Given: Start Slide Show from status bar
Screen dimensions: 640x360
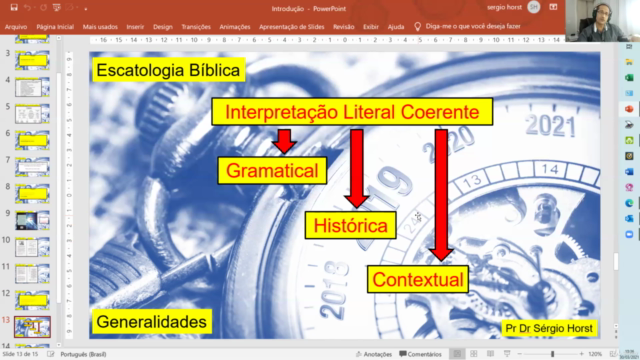Looking at the screenshot, I should tap(507, 354).
